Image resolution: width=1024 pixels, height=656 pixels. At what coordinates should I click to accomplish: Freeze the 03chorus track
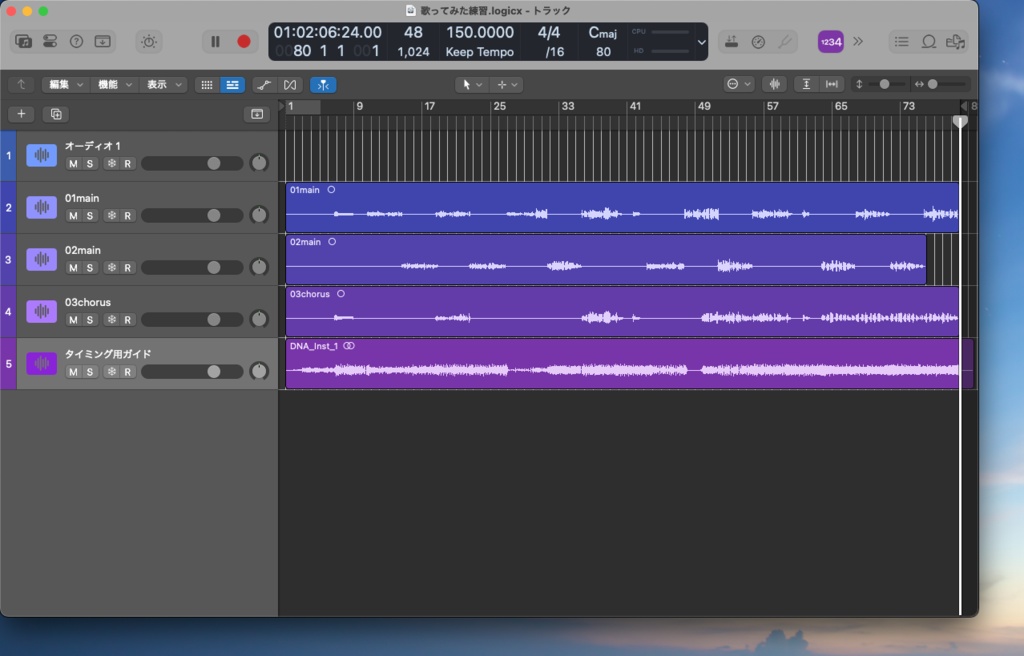[112, 320]
